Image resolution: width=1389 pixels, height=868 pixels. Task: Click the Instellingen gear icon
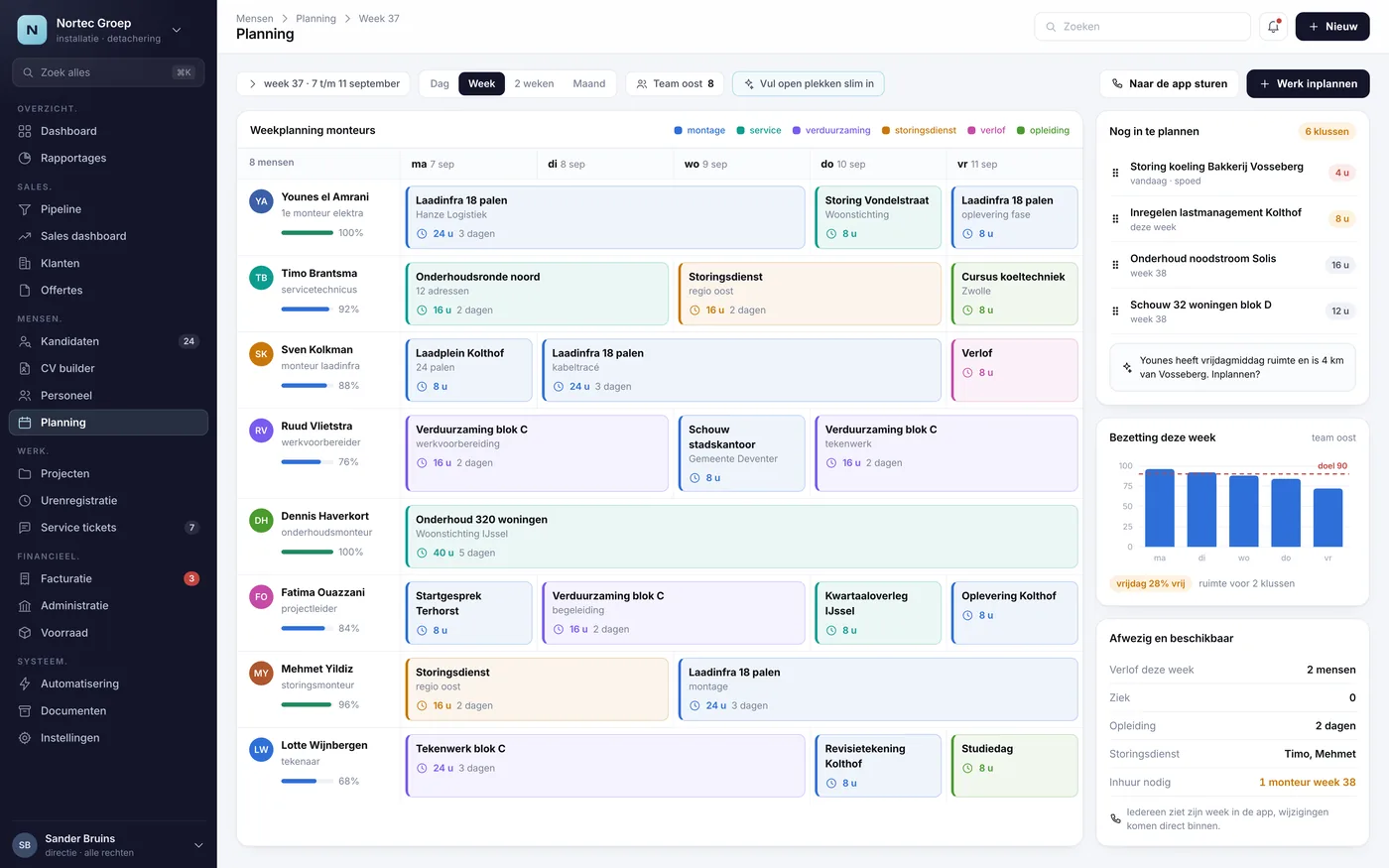25,737
